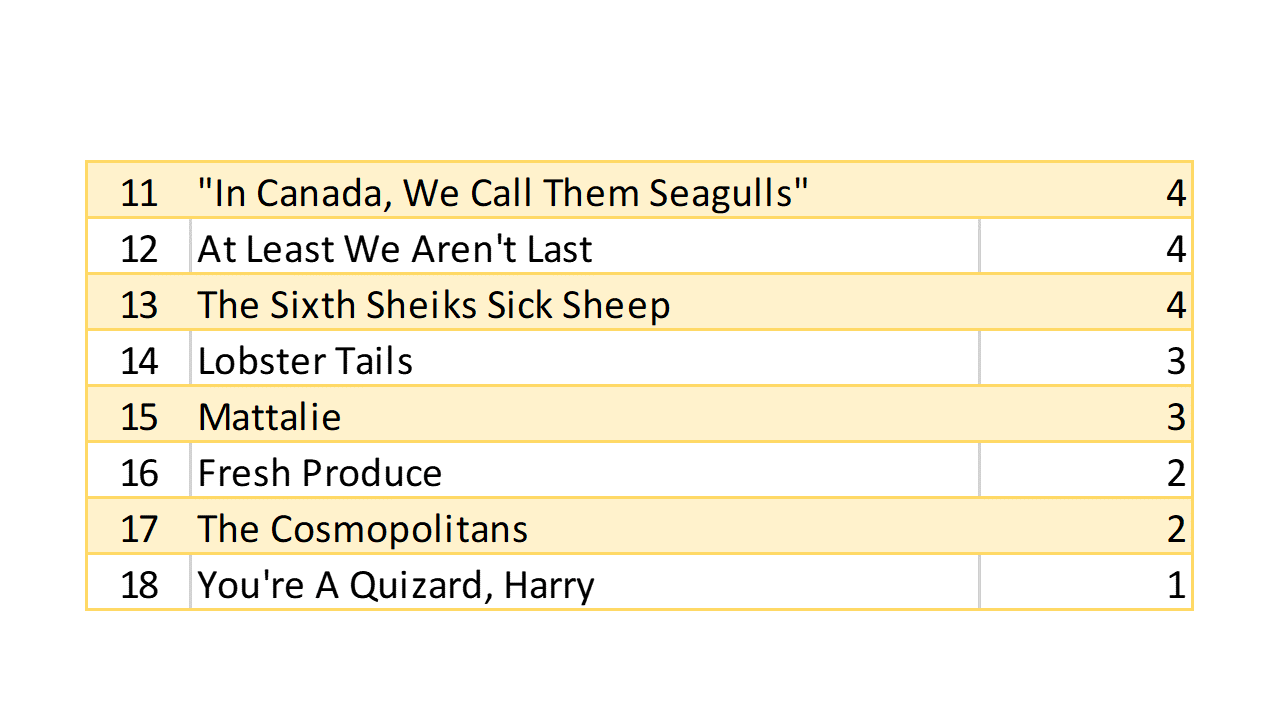The height and width of the screenshot is (720, 1280).
Task: Click the score for Lobster Tails
Action: tap(1175, 360)
